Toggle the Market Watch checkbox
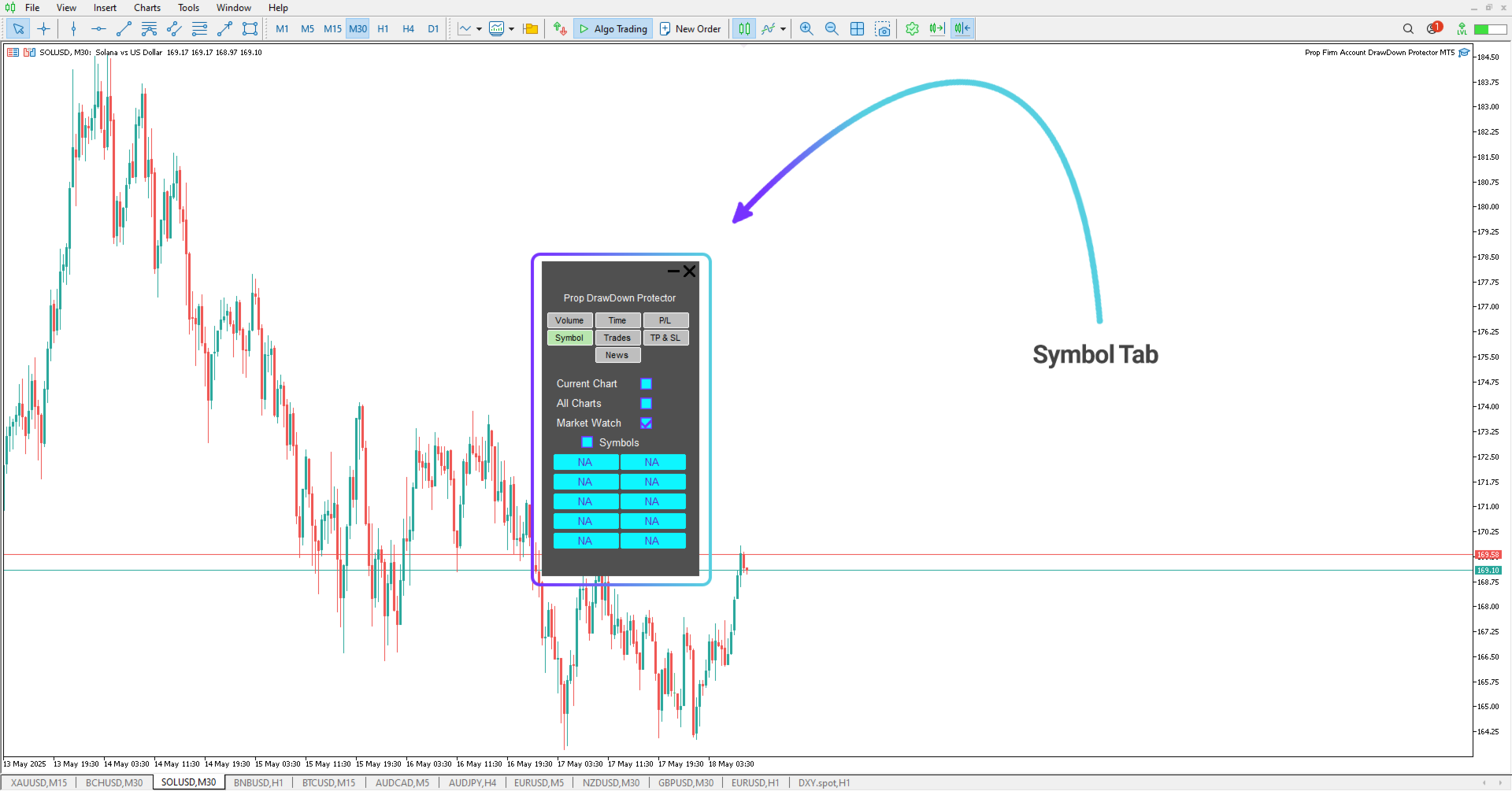 click(x=647, y=423)
